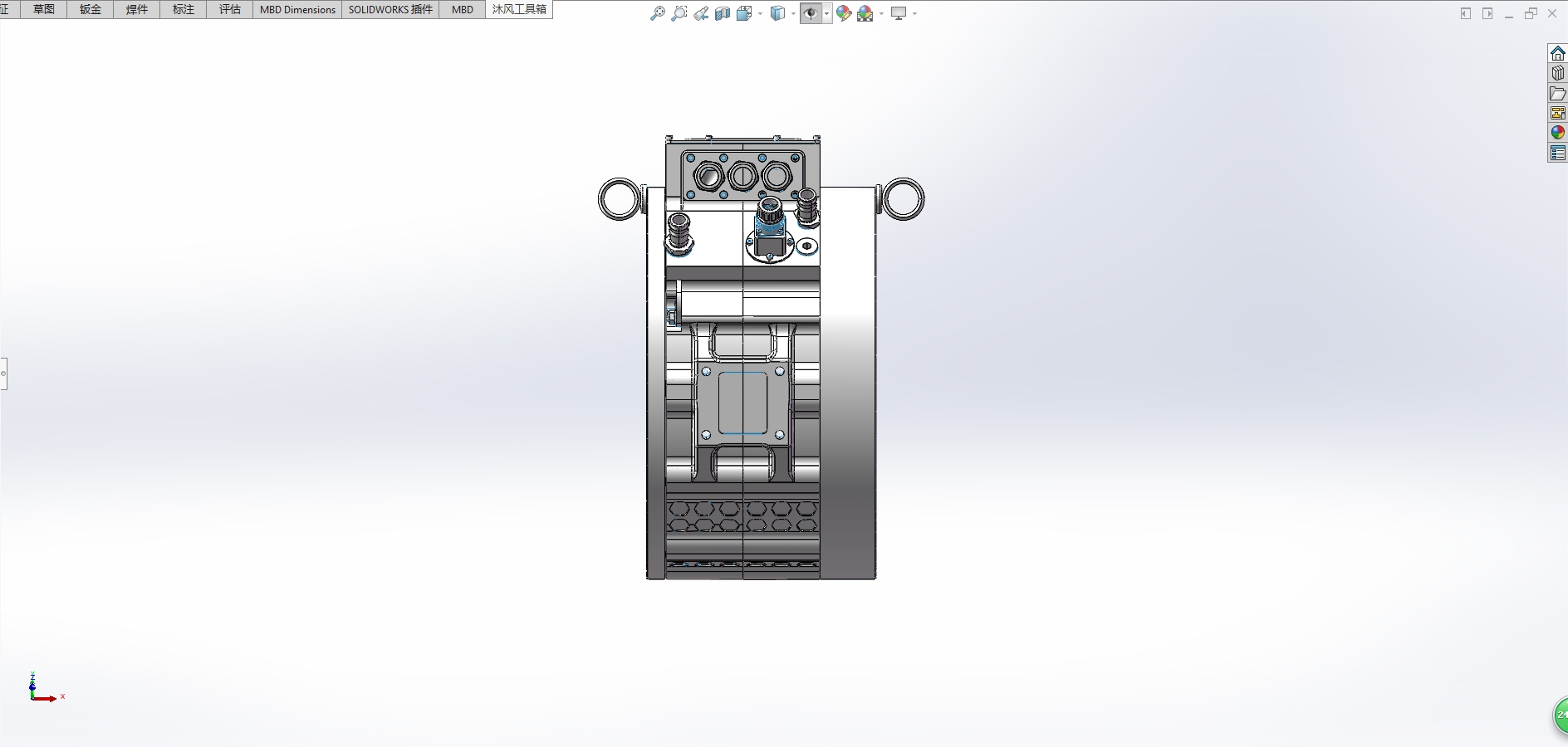Viewport: 1568px width, 747px height.
Task: Switch to the 评估 tab
Action: tap(230, 9)
